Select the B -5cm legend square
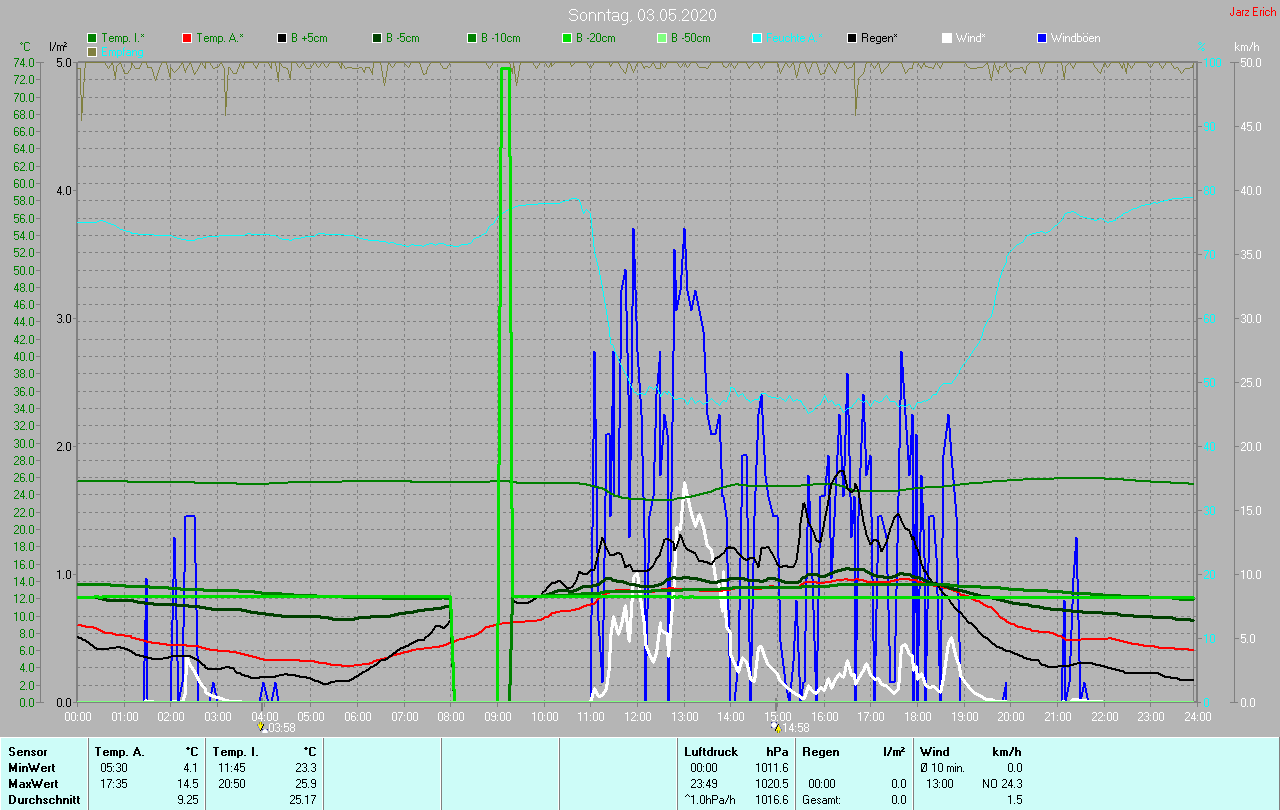The width and height of the screenshot is (1280, 810). coord(377,38)
